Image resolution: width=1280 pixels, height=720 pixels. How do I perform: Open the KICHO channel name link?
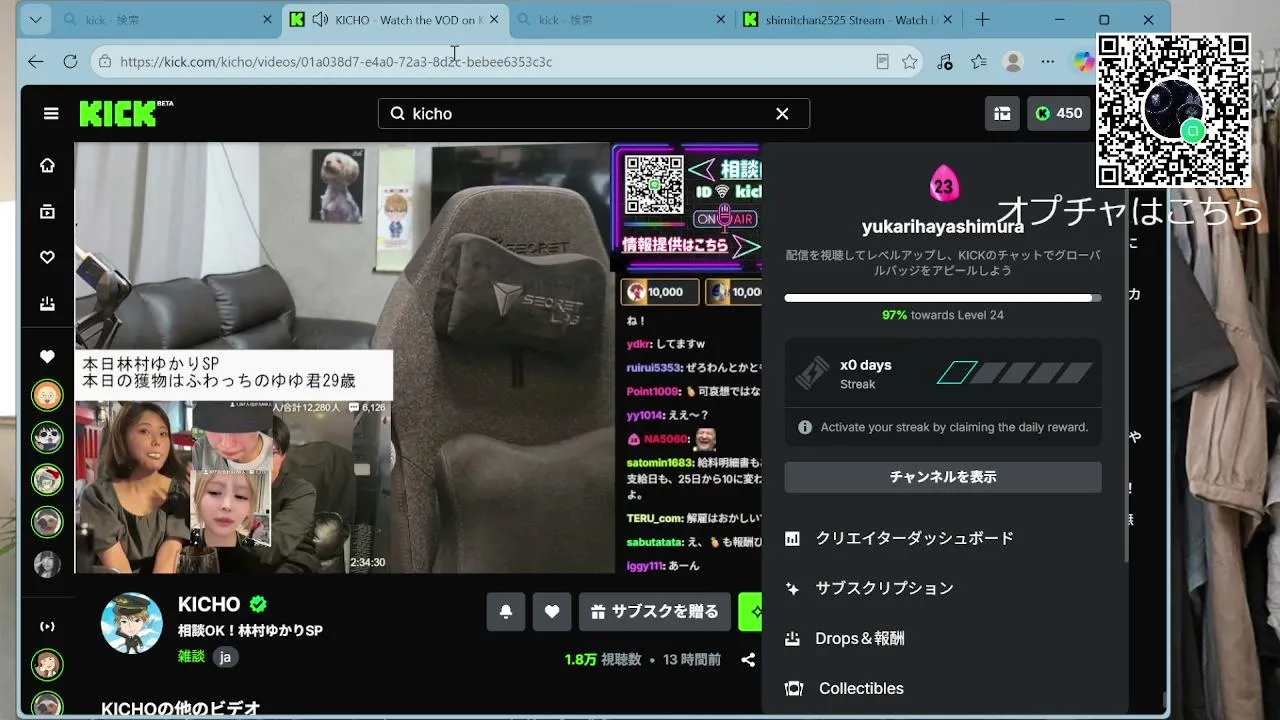209,604
